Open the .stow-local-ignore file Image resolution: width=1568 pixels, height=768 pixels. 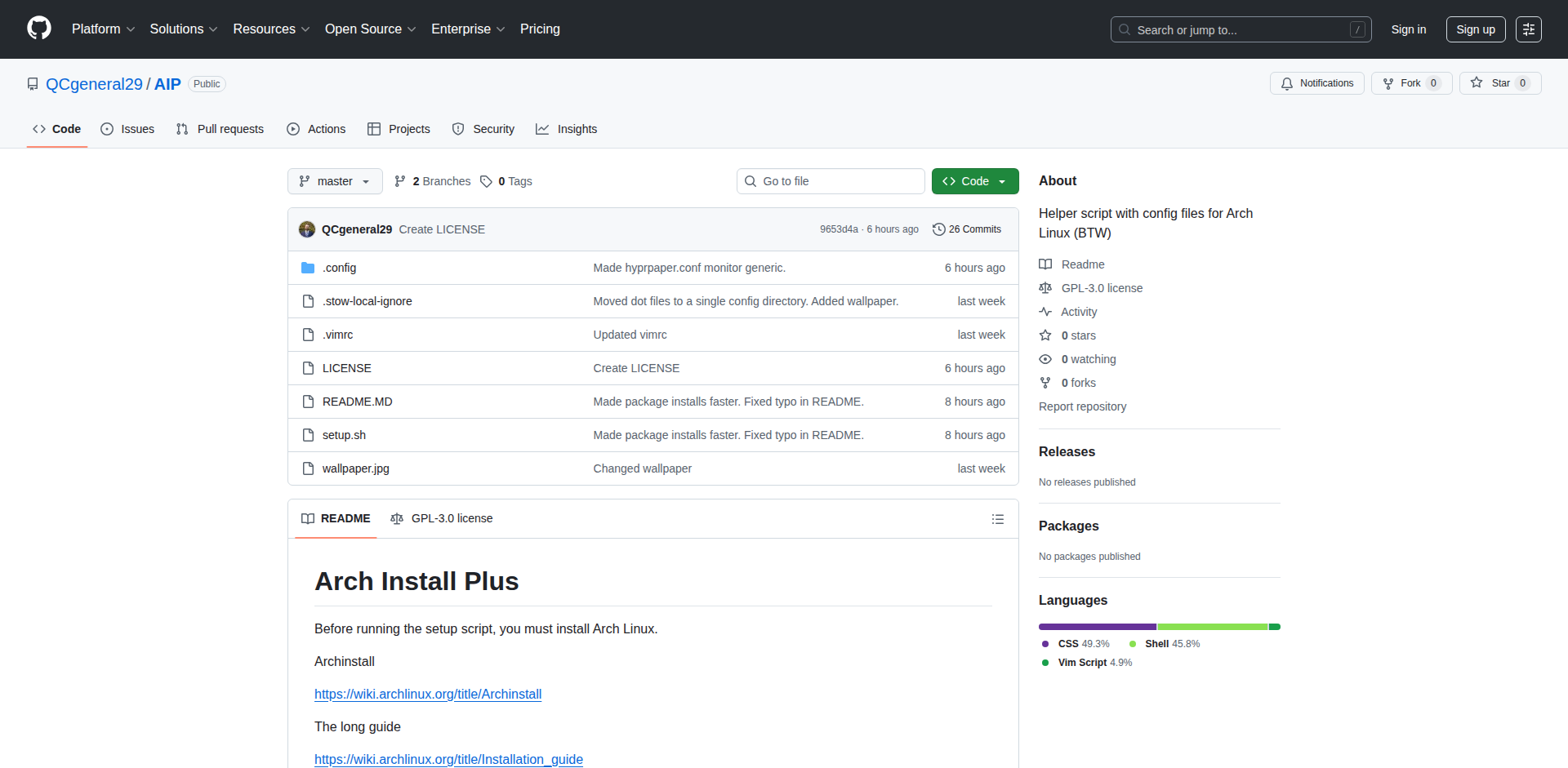pyautogui.click(x=367, y=301)
